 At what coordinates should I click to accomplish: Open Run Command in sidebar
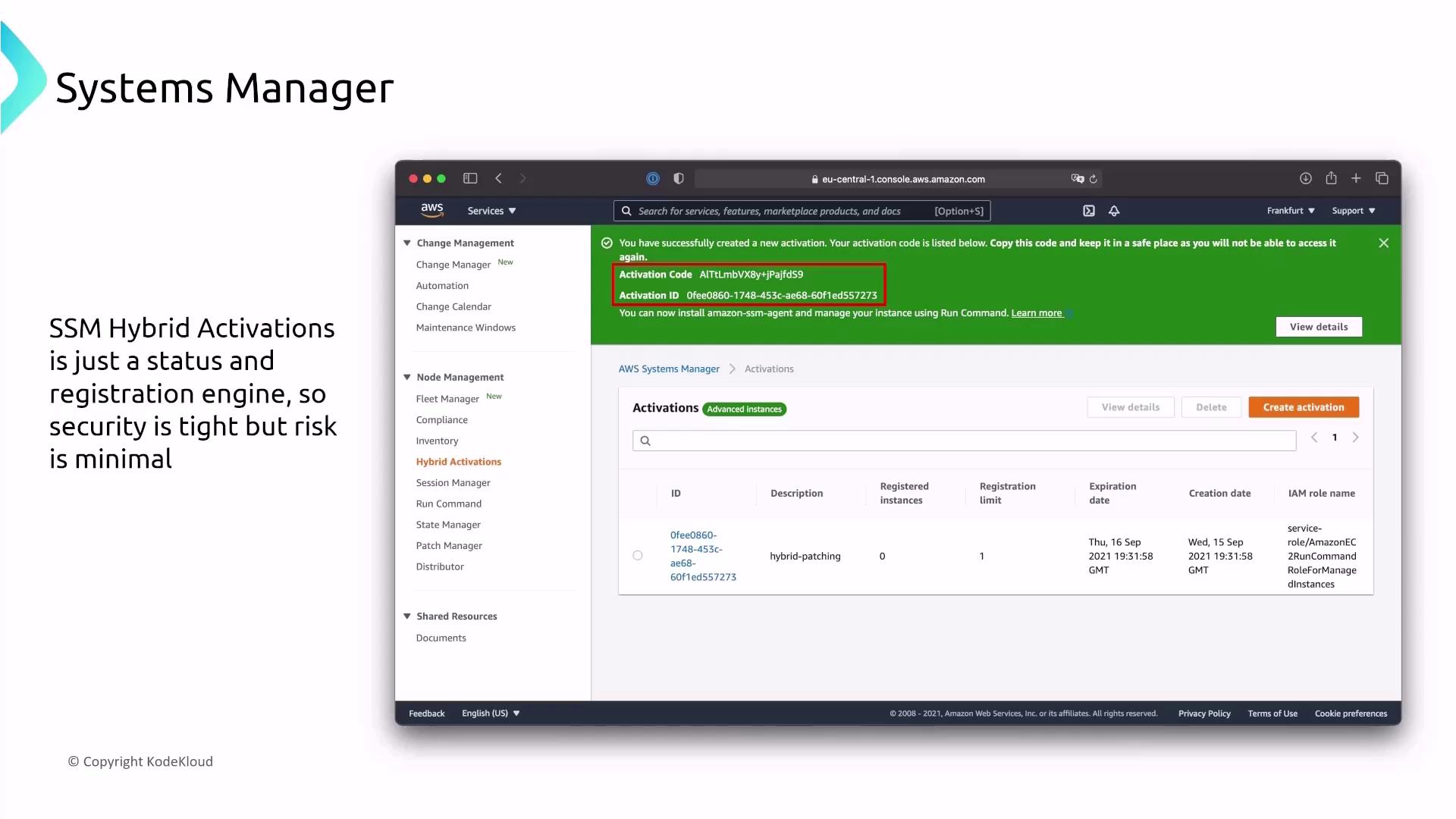(448, 504)
